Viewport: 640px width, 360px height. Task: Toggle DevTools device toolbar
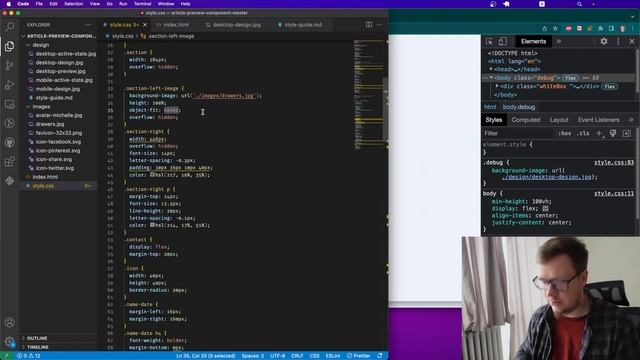click(x=502, y=41)
